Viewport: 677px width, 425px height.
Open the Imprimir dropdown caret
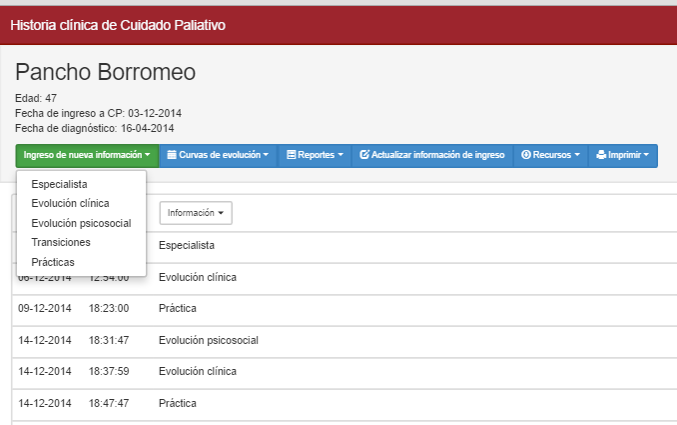pyautogui.click(x=647, y=156)
